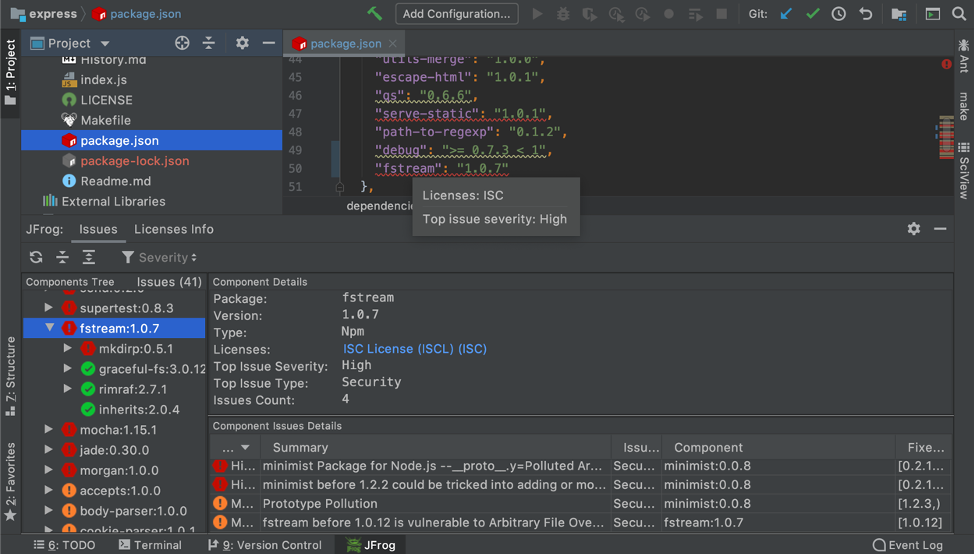Expand the rimraf:2.7.1 node

[68, 389]
